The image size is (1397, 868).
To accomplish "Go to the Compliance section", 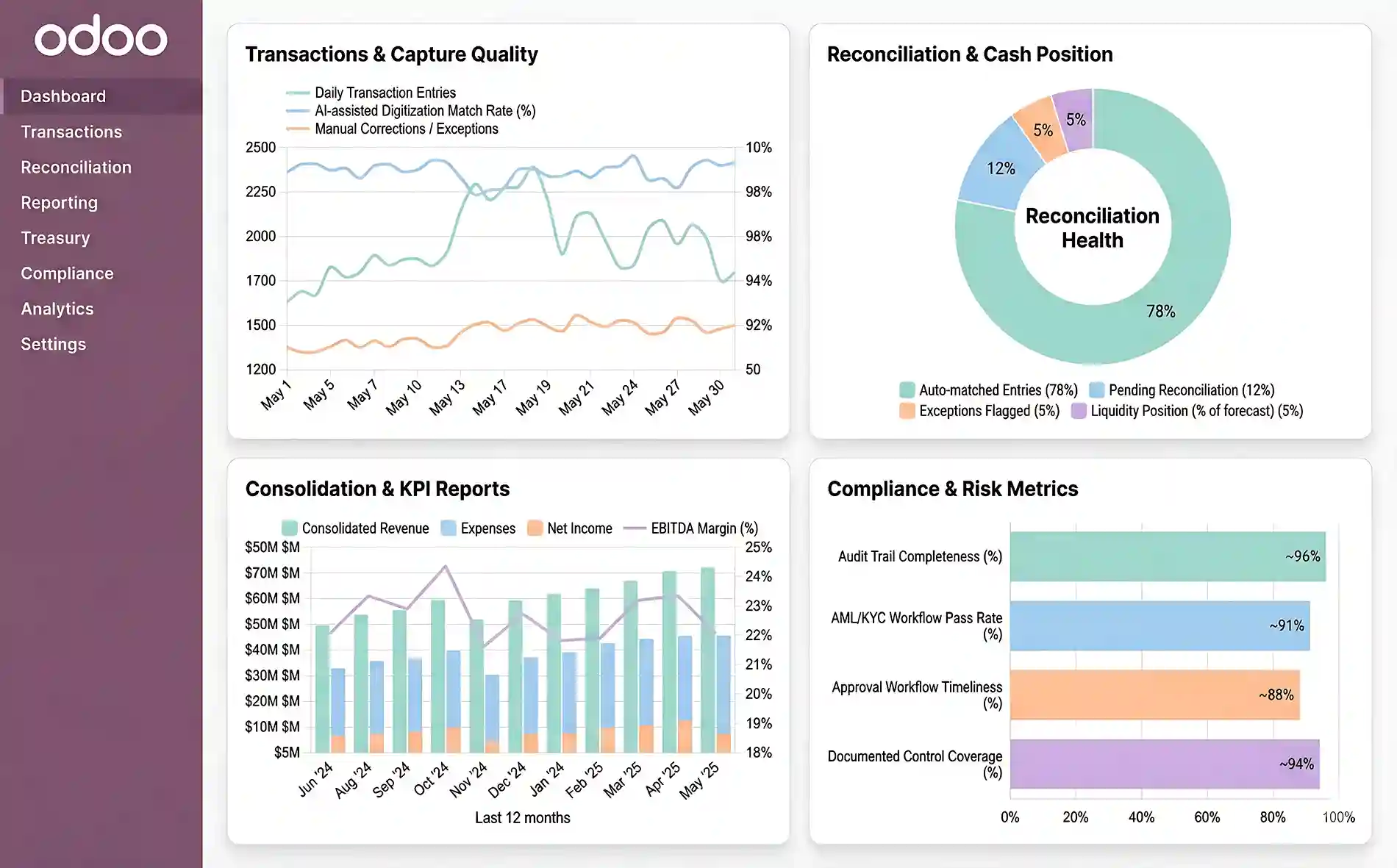I will [67, 273].
